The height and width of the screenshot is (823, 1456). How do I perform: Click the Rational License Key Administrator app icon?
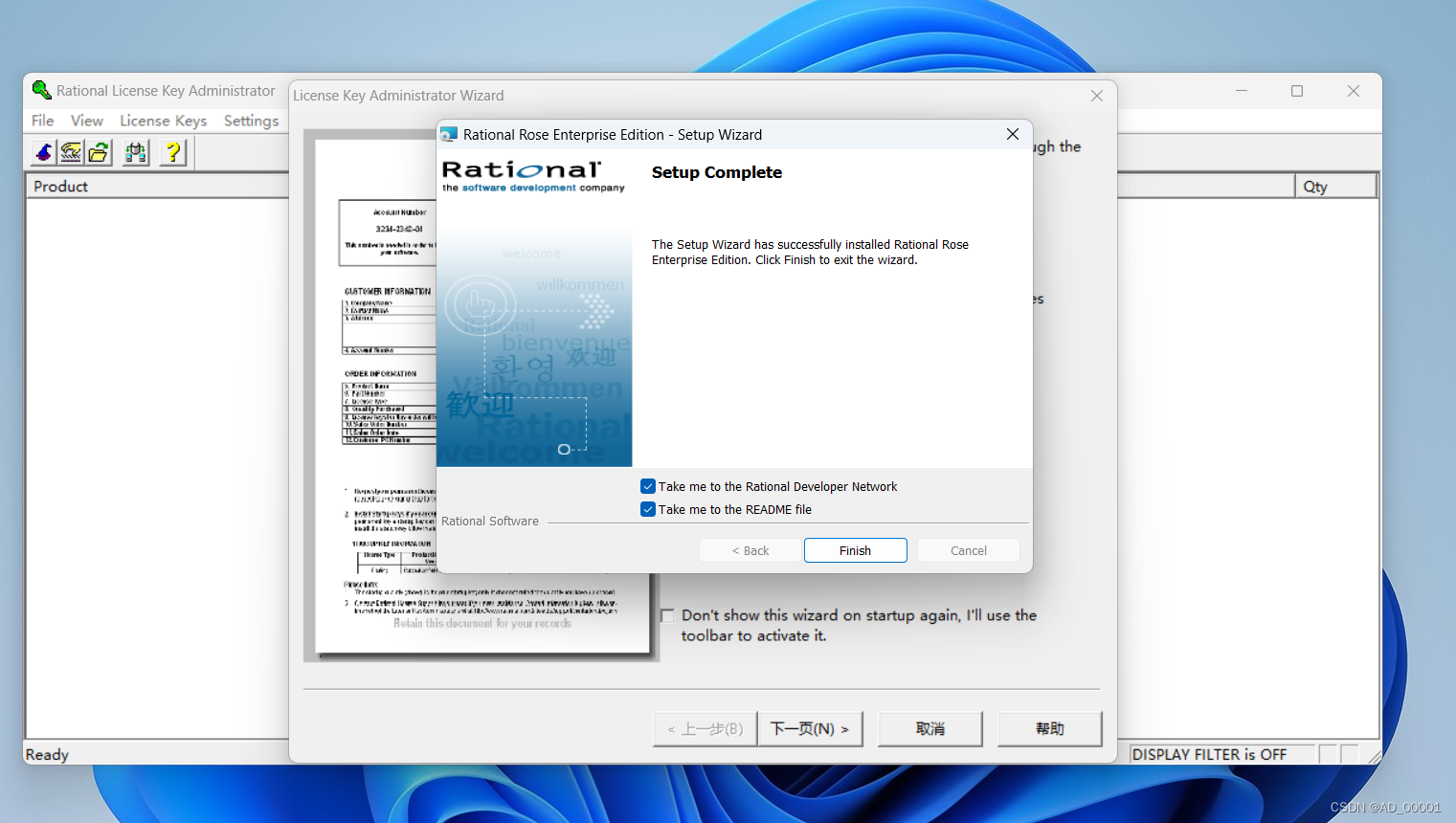(41, 90)
